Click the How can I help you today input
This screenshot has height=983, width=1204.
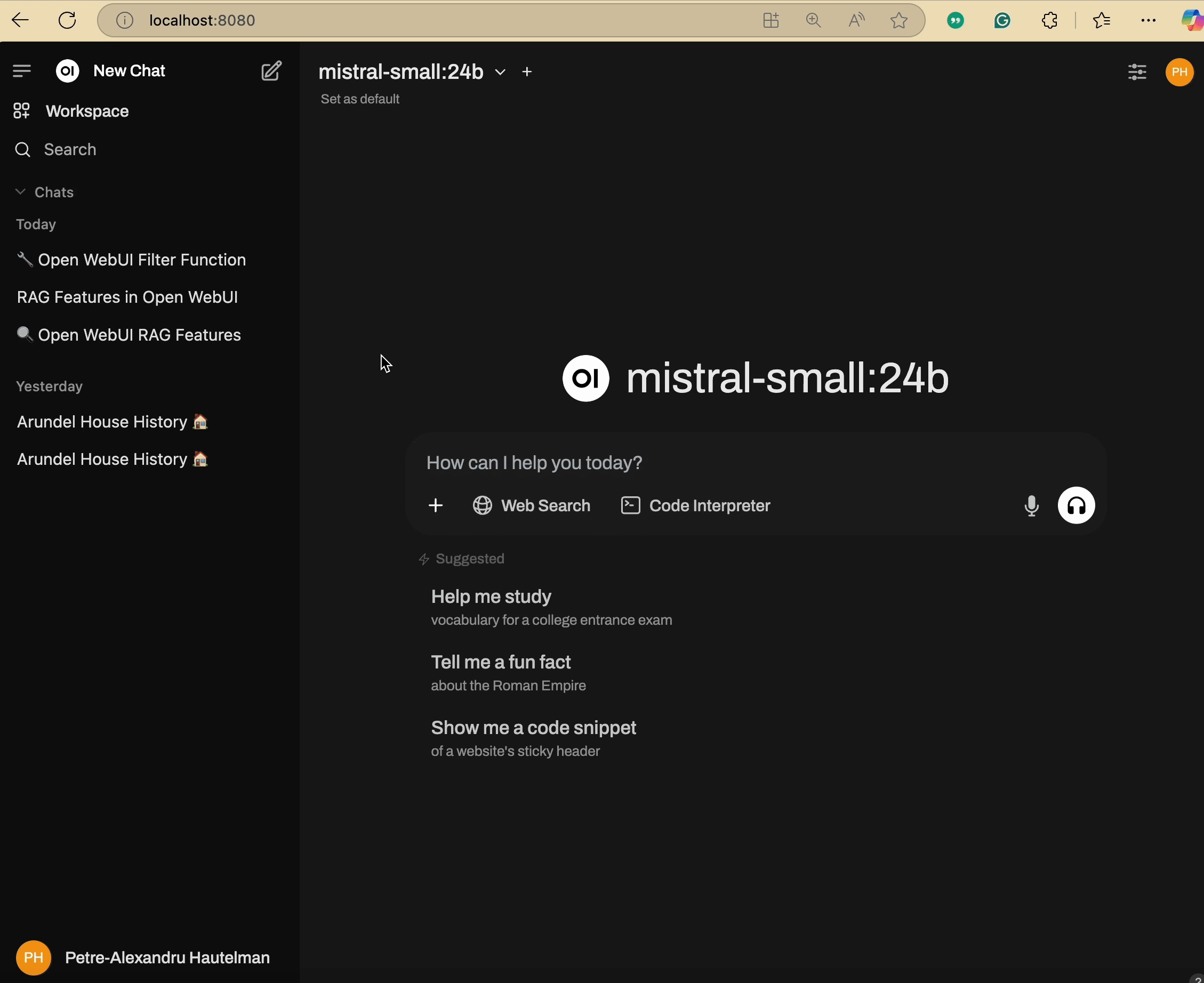(x=756, y=463)
